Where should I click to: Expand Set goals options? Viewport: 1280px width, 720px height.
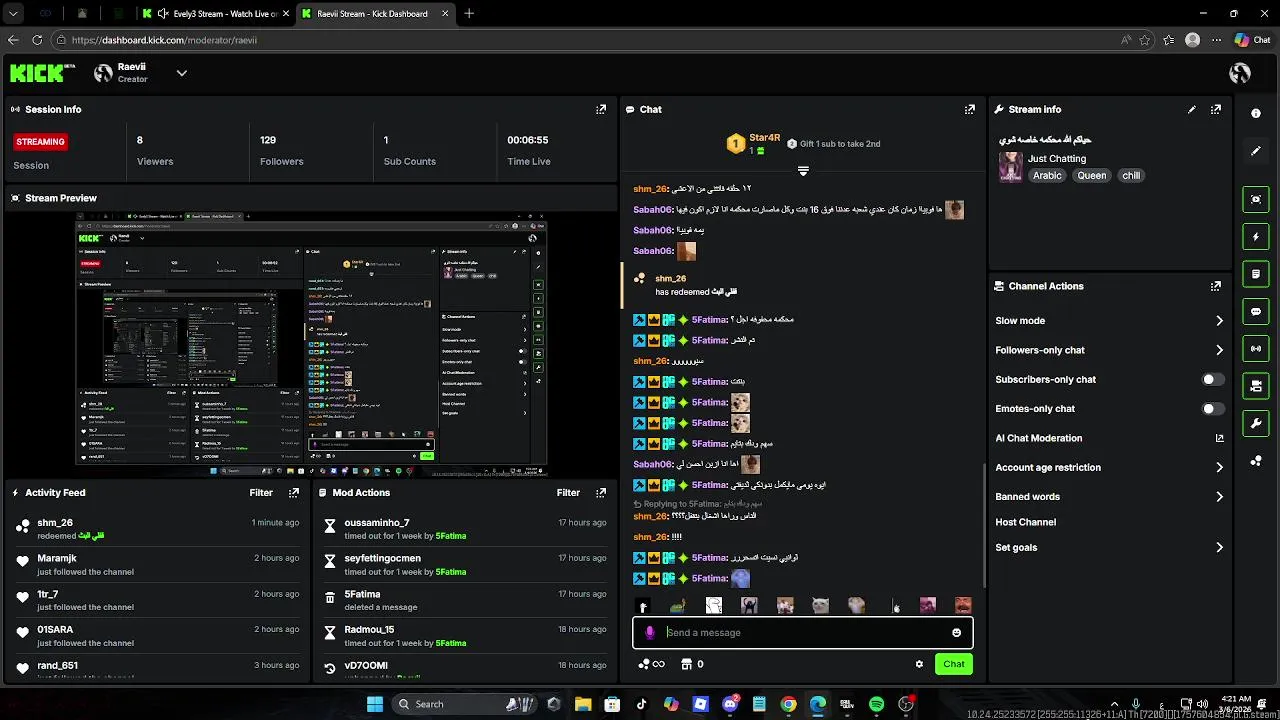[1219, 547]
